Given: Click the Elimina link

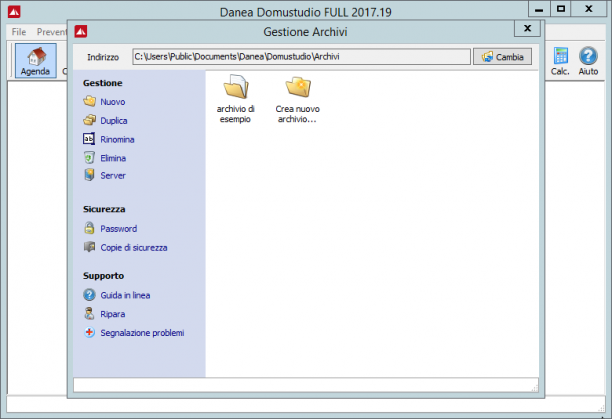Looking at the screenshot, I should click(x=113, y=158).
